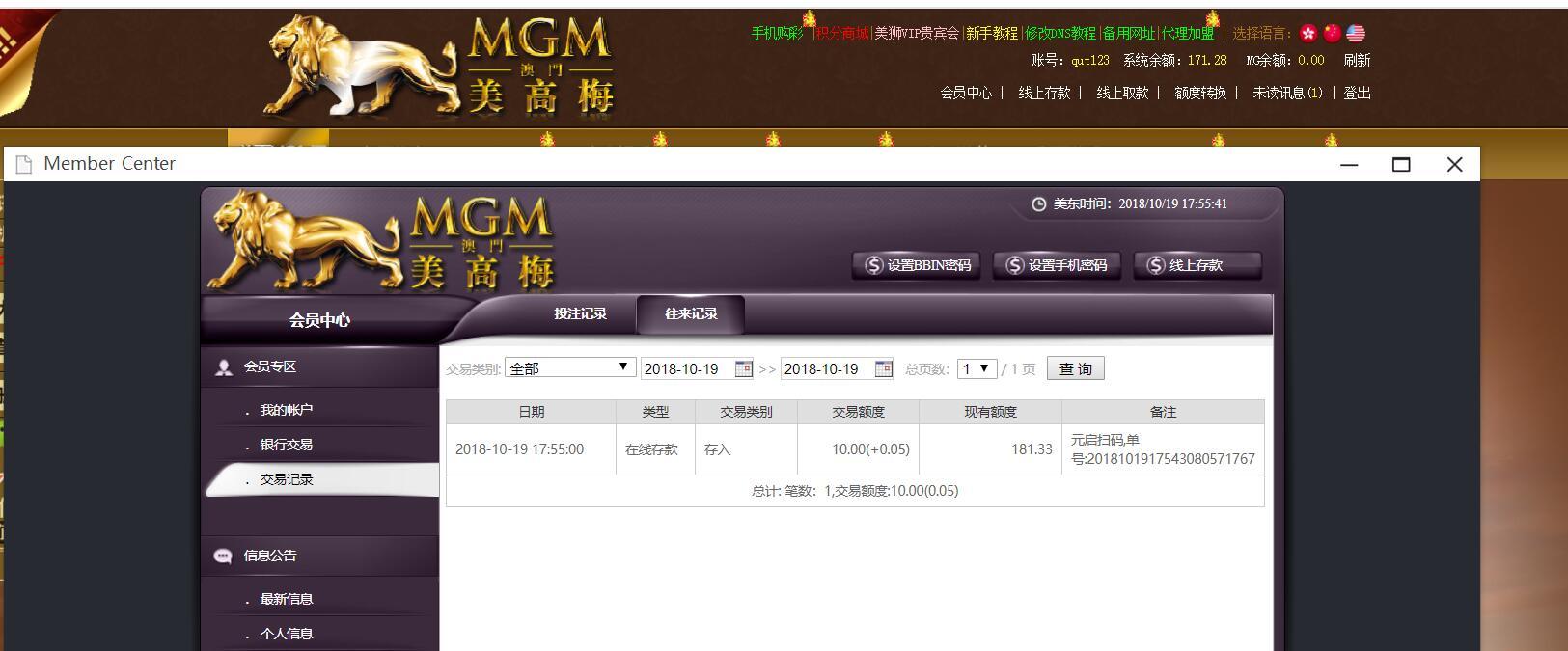Image resolution: width=1568 pixels, height=651 pixels.
Task: Click the clock icon beside 美东时间
Action: pos(1039,204)
